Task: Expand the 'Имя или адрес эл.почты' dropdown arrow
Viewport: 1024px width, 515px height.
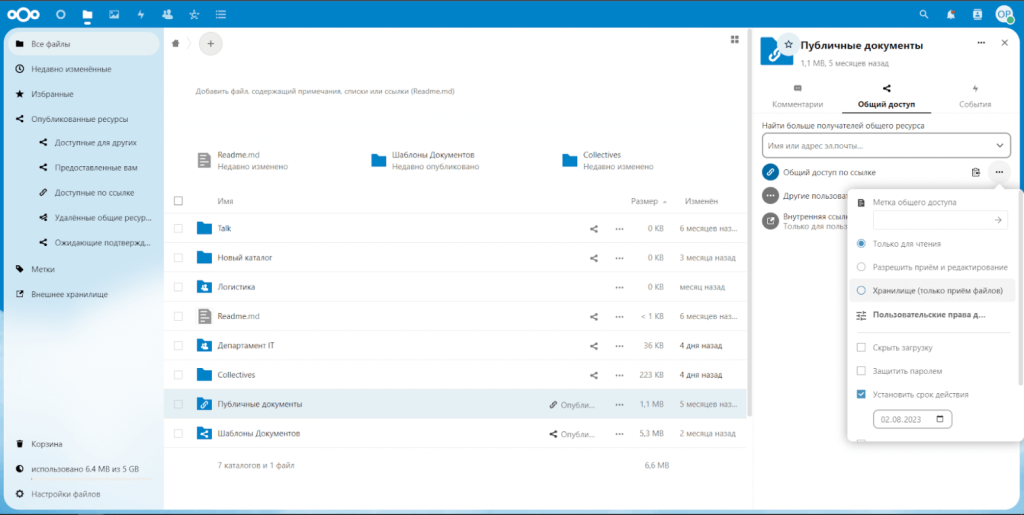Action: (x=999, y=146)
